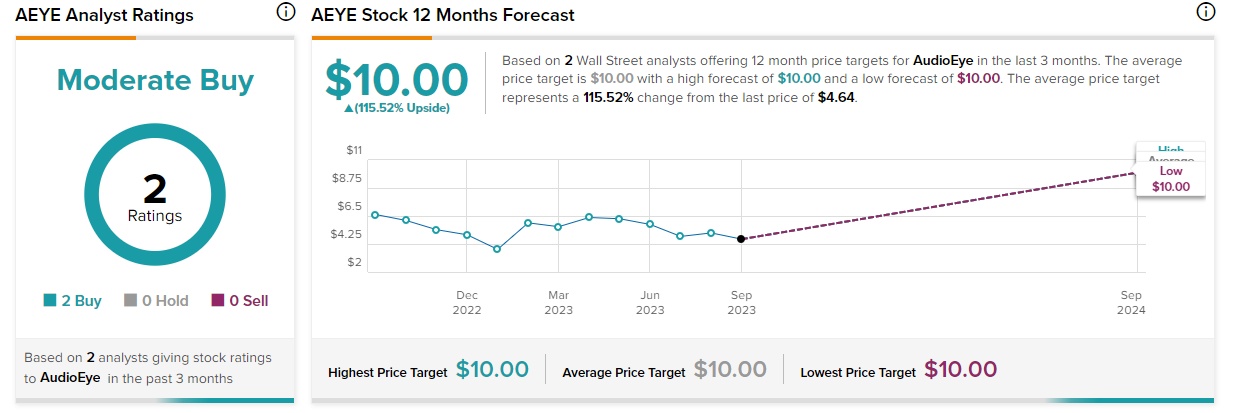
Task: Click the green upside arrow indicator
Action: 348,108
